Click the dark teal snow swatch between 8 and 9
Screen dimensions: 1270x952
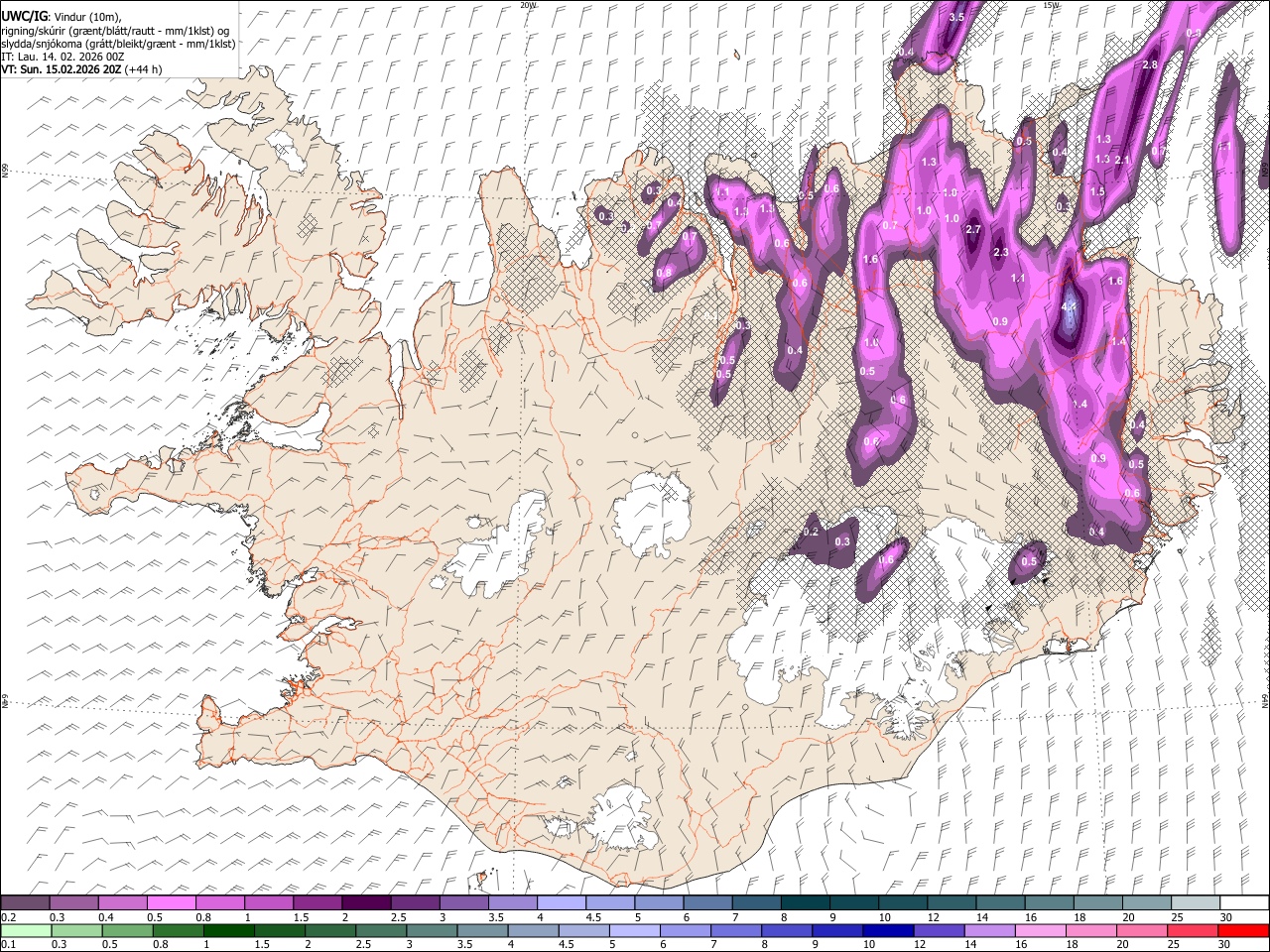(x=804, y=903)
